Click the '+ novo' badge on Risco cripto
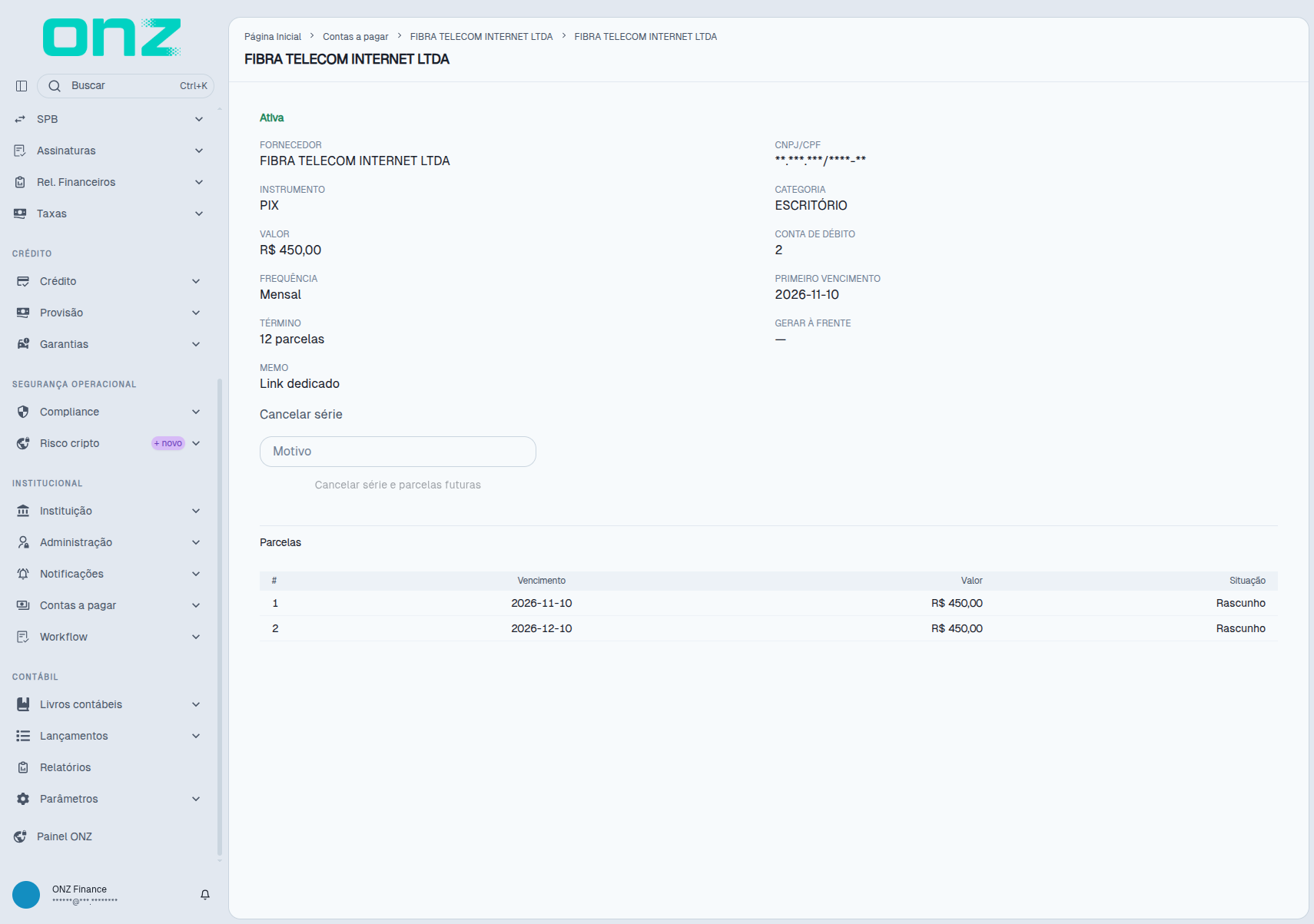The height and width of the screenshot is (924, 1314). tap(168, 443)
